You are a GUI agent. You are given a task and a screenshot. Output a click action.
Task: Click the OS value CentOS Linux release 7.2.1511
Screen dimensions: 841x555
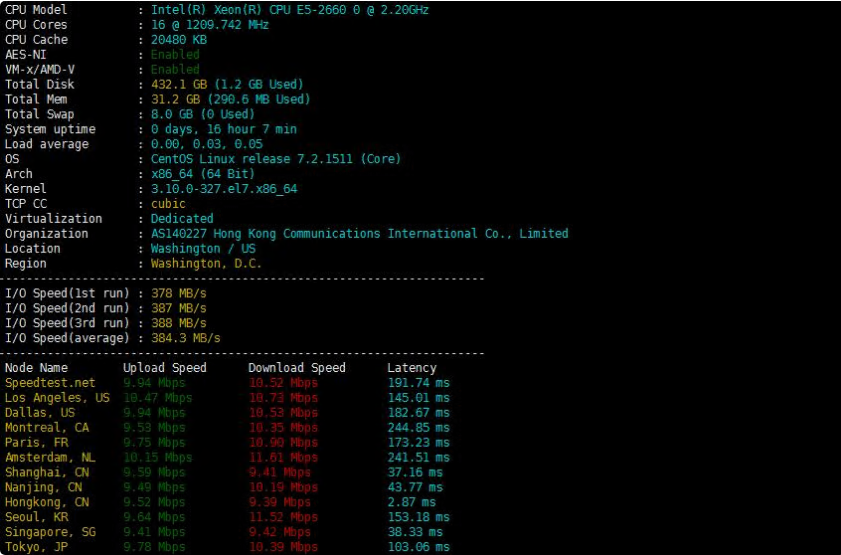(x=276, y=159)
